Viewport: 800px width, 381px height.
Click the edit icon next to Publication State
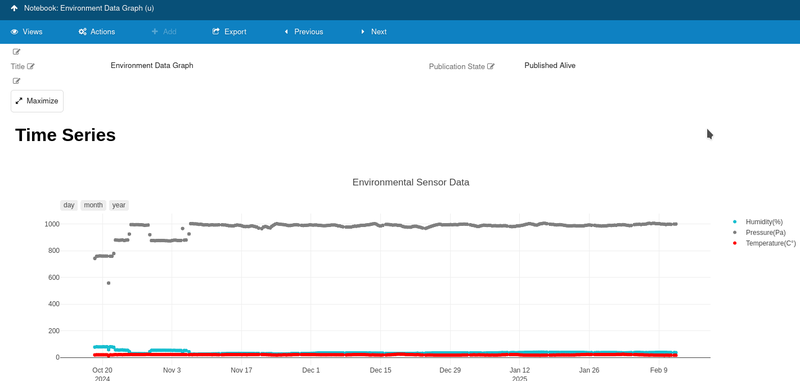pyautogui.click(x=491, y=66)
